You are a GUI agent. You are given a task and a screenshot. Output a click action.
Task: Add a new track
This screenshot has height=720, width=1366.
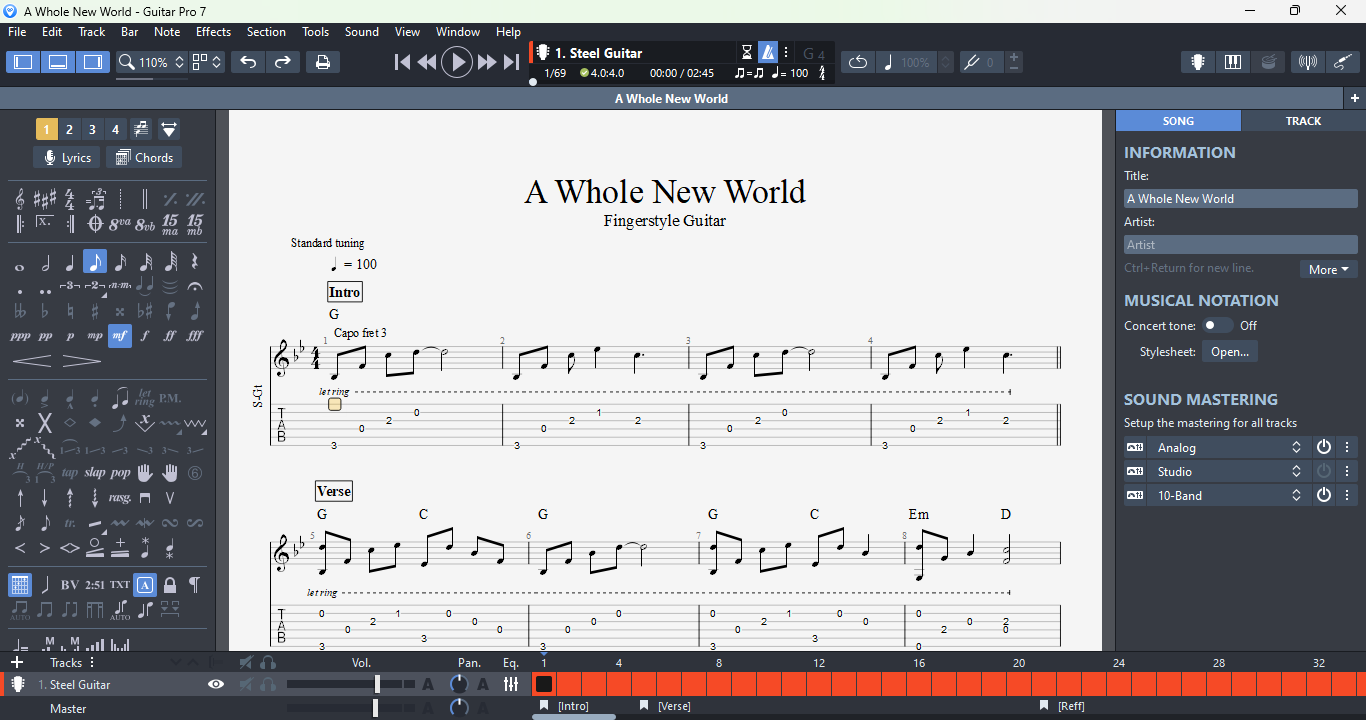17,662
